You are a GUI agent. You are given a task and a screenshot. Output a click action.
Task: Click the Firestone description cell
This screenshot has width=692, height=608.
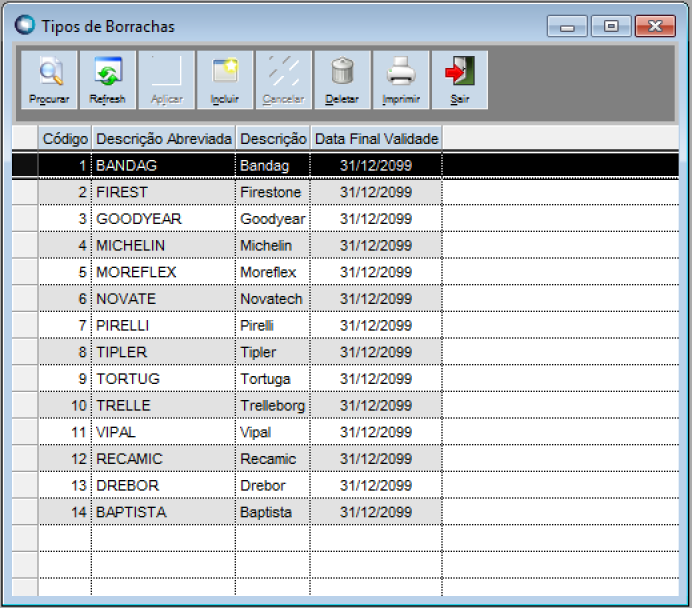(273, 192)
